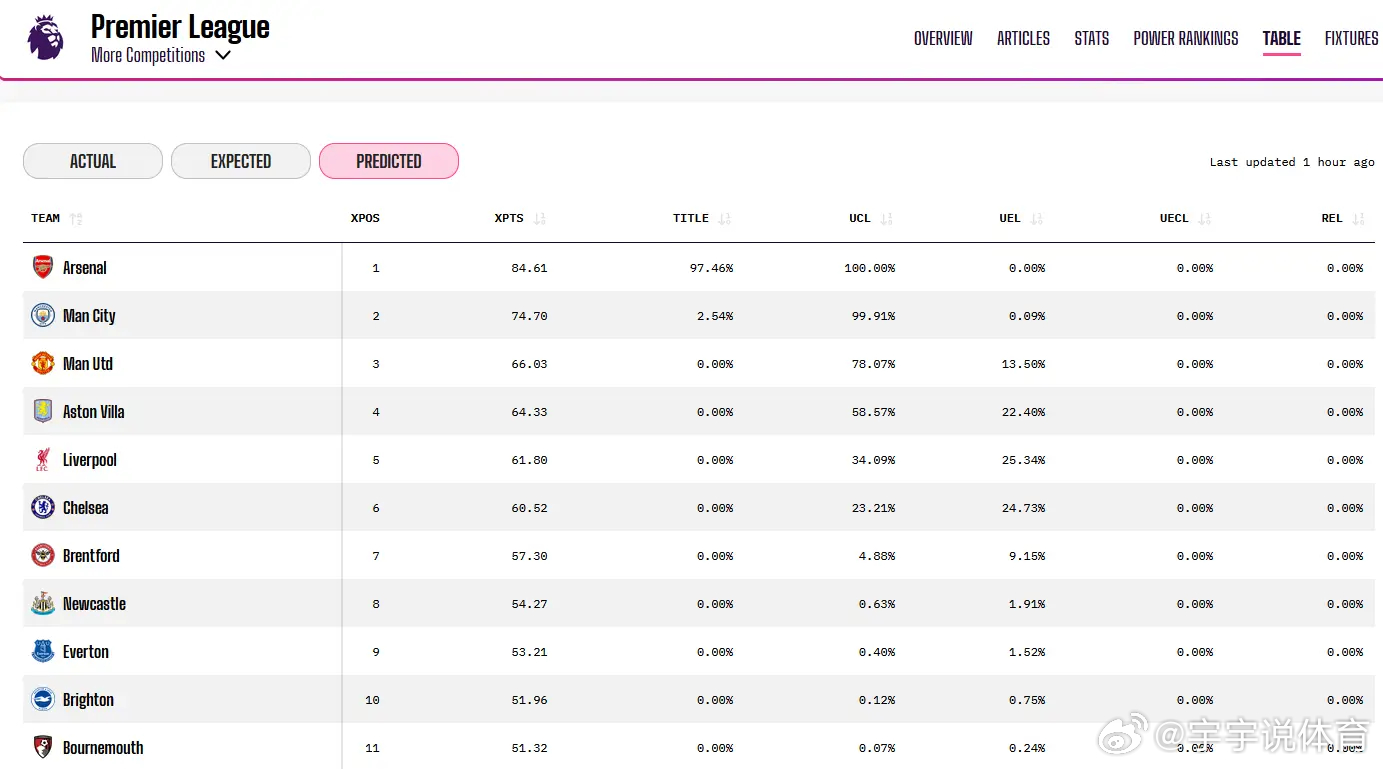Switch to the EXPECTED table view
This screenshot has width=1383, height=769.
coord(241,161)
